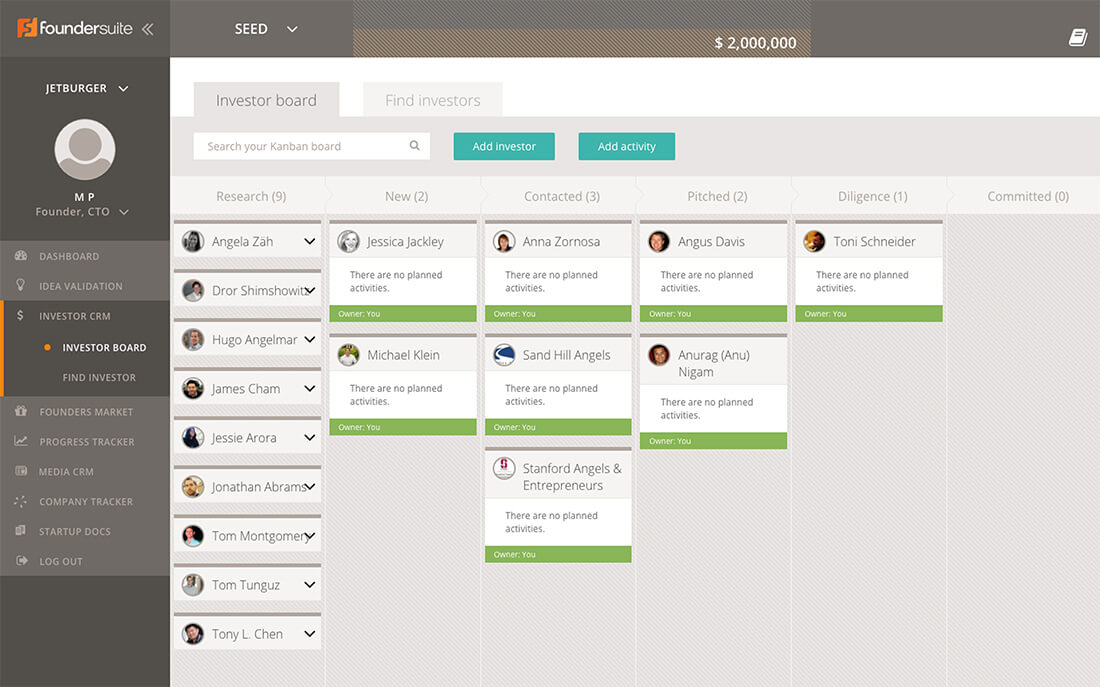
Task: Select the Investor board tab
Action: 266,99
